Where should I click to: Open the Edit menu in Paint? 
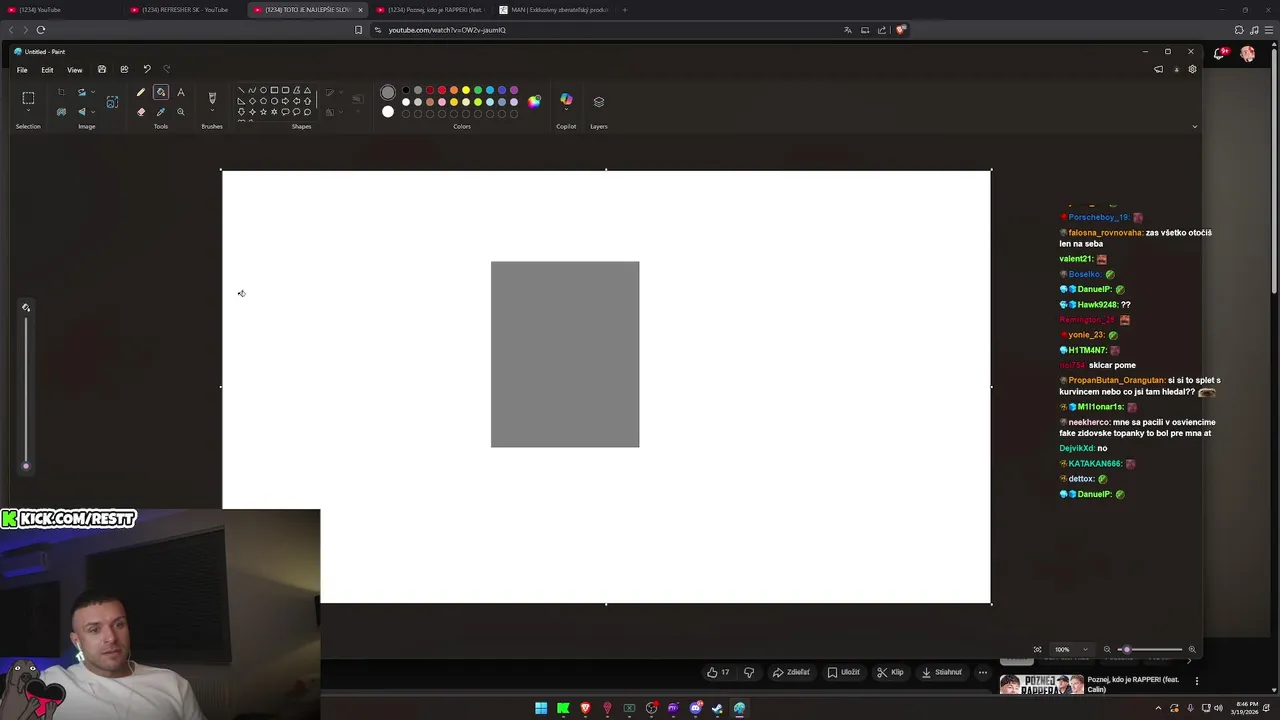[x=47, y=70]
